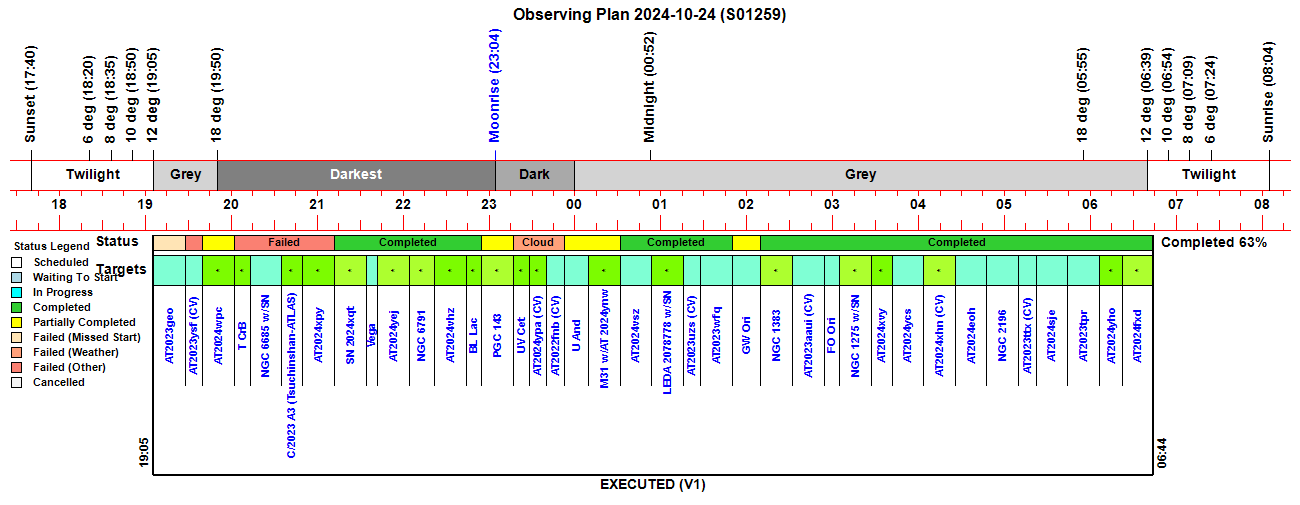Click the Sunrise (08:04) marker

click(x=1268, y=92)
